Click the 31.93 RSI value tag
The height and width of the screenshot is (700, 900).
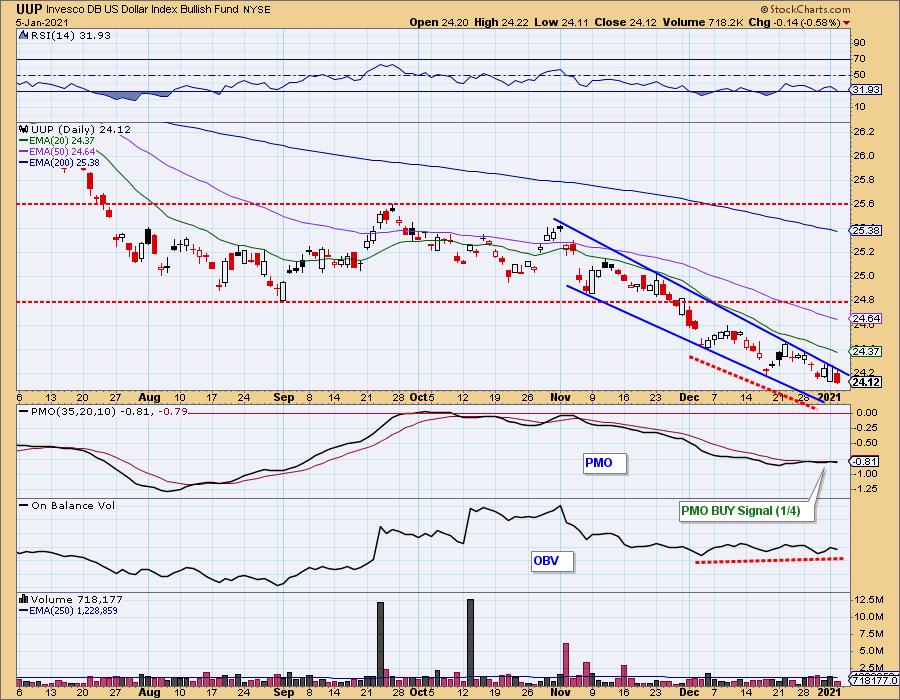[x=867, y=90]
